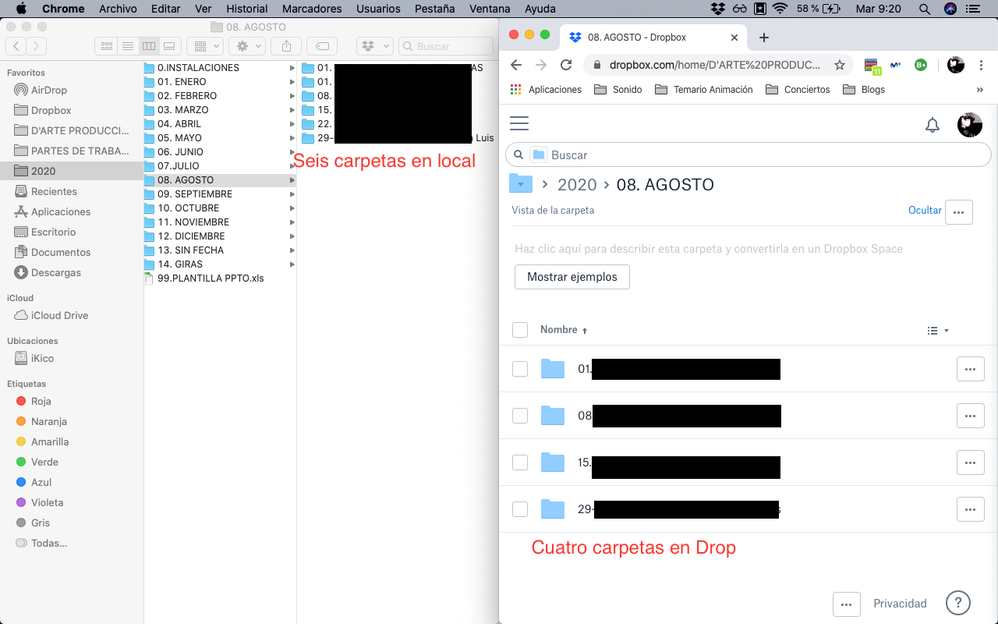The height and width of the screenshot is (624, 998).
Task: Click the Wi-Fi menu bar icon
Action: [x=780, y=9]
